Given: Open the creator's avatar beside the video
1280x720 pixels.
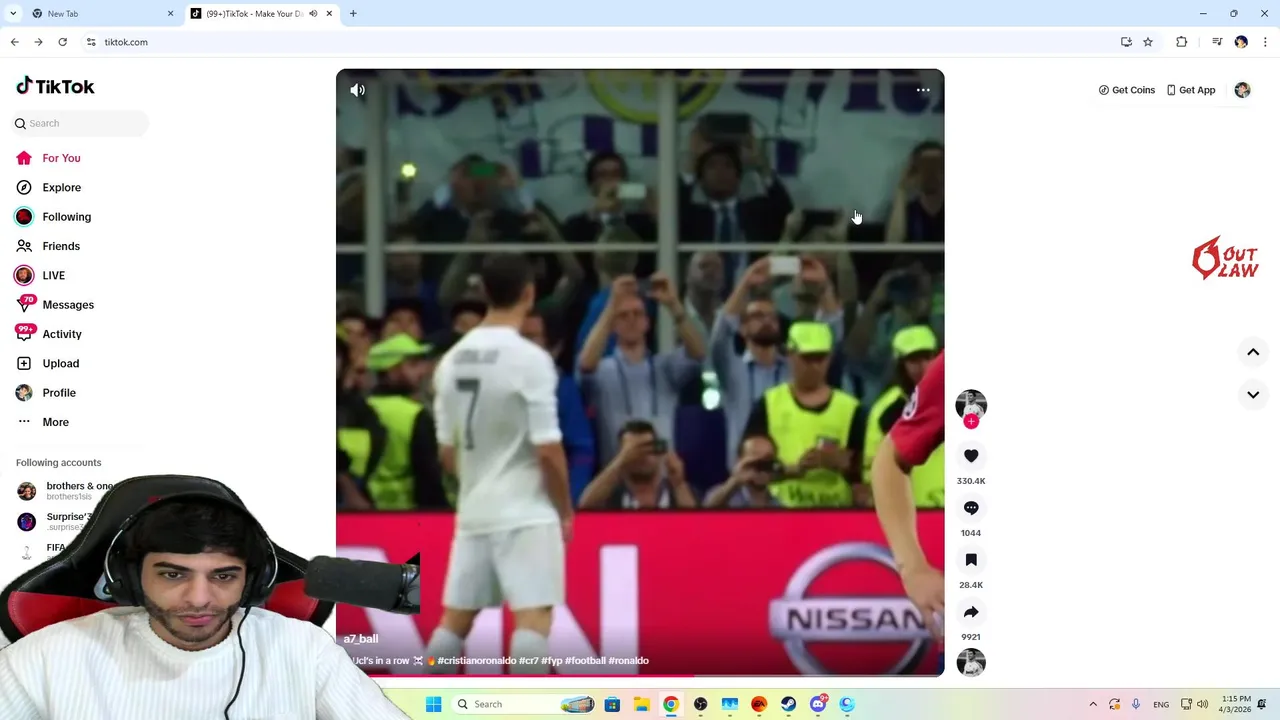Looking at the screenshot, I should 971,404.
